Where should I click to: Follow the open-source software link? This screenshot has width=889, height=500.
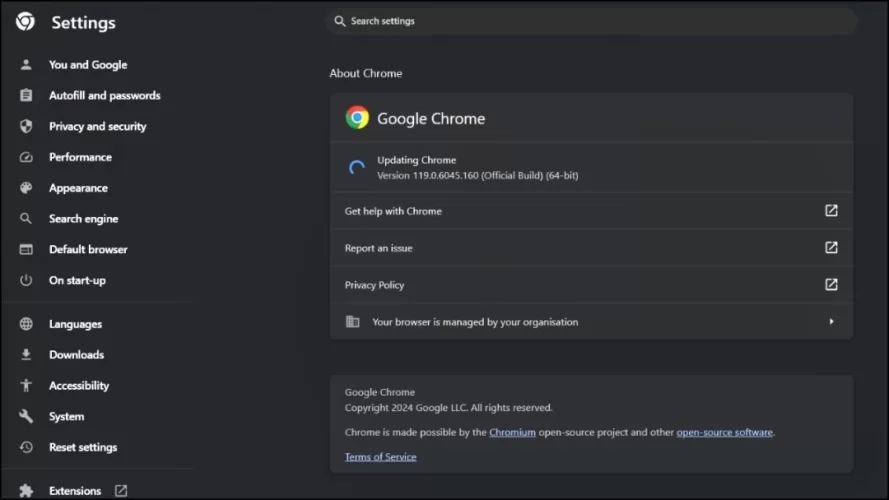tap(724, 433)
